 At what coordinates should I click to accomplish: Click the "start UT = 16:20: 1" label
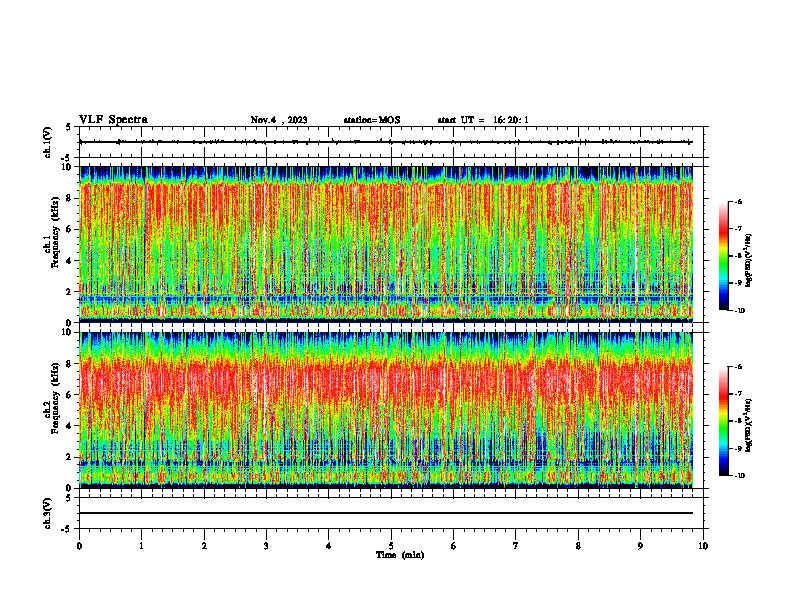(x=483, y=120)
